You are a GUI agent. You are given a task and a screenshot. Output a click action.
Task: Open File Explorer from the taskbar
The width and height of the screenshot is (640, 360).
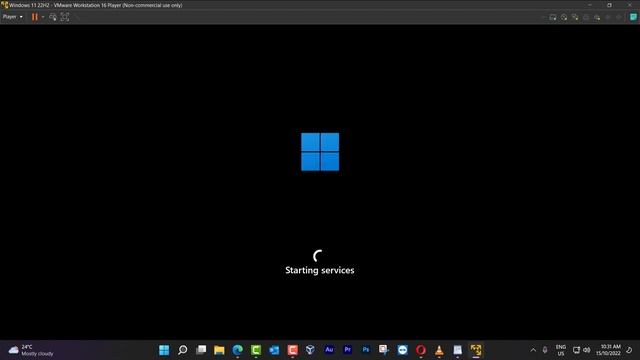click(x=219, y=350)
